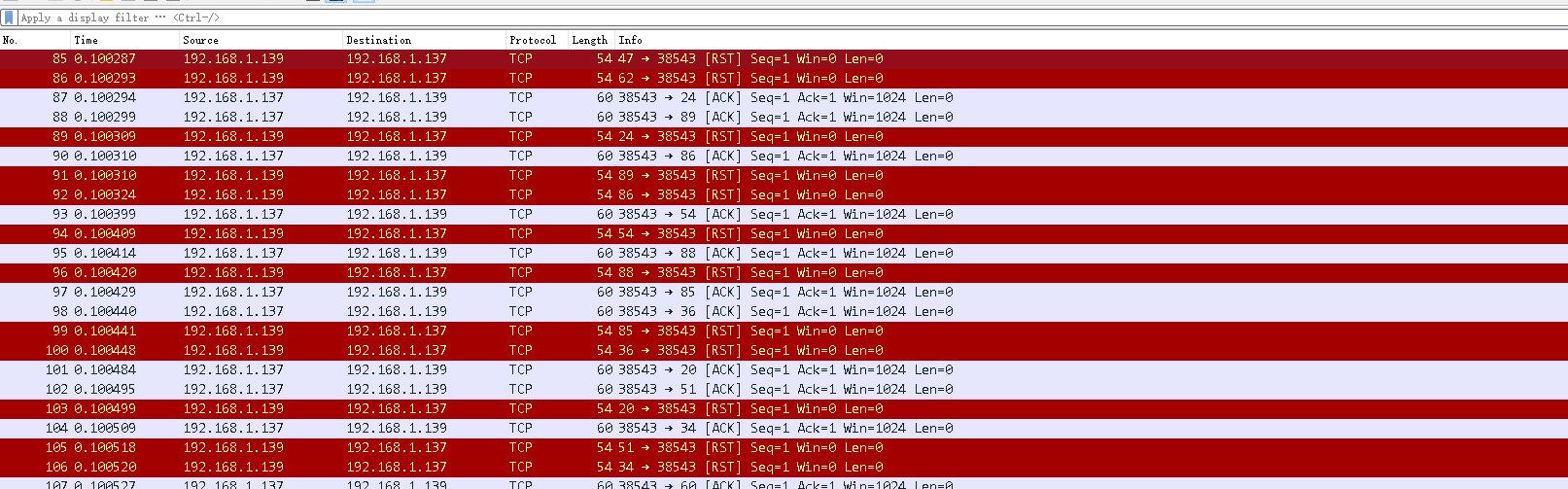The image size is (1568, 489).
Task: Select packet 101 ACK to port 20
Action: tap(784, 370)
